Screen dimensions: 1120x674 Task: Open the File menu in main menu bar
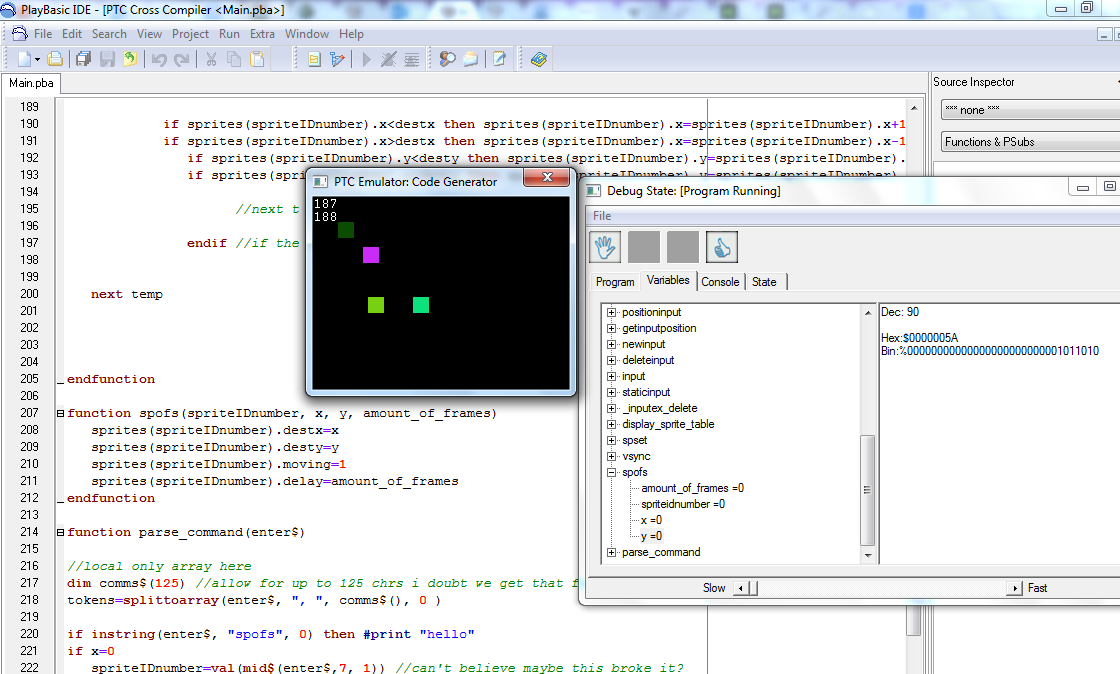(x=43, y=34)
